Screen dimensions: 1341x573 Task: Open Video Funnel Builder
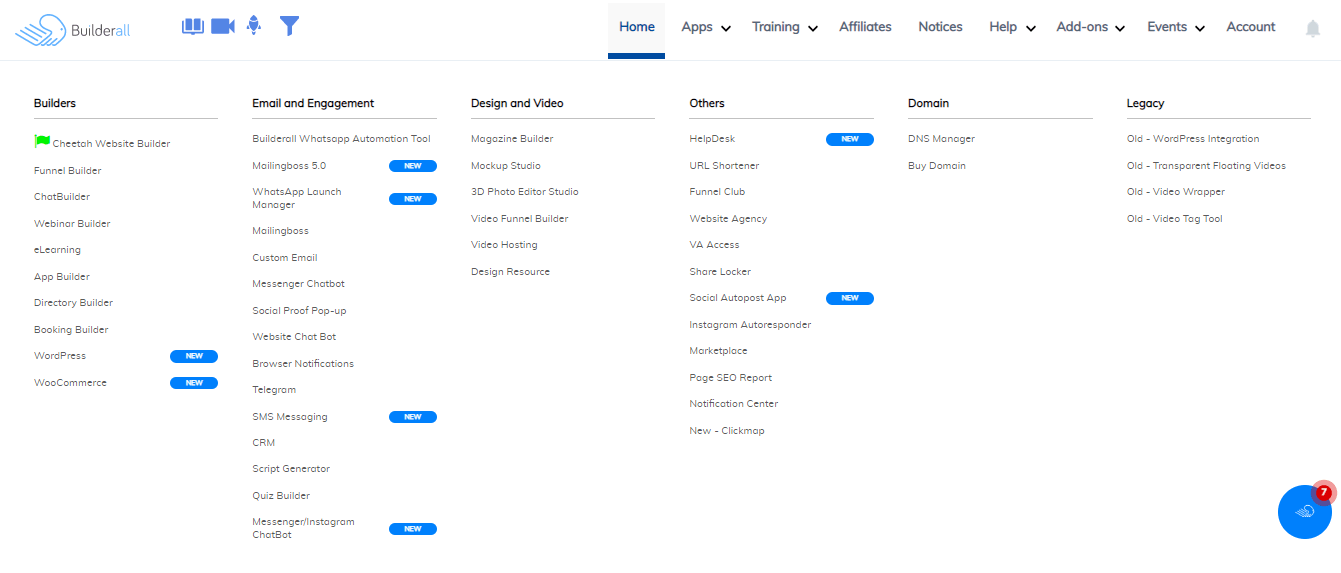pyautogui.click(x=519, y=219)
